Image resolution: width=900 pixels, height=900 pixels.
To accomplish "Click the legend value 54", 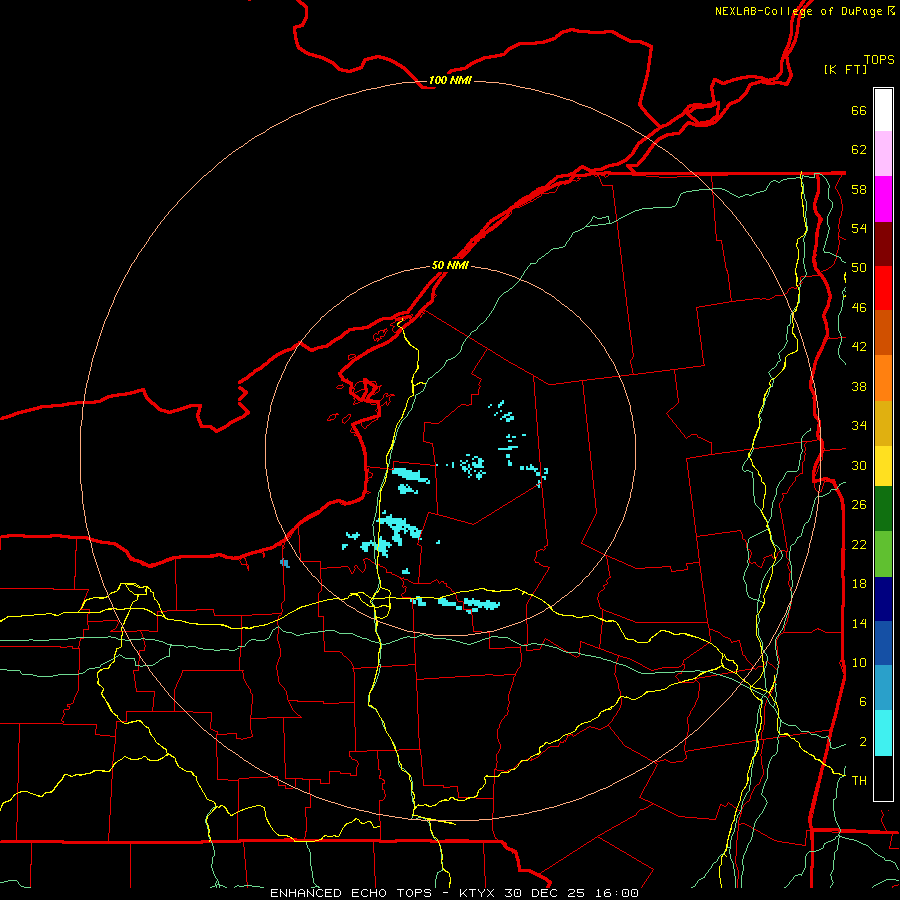I will (859, 228).
